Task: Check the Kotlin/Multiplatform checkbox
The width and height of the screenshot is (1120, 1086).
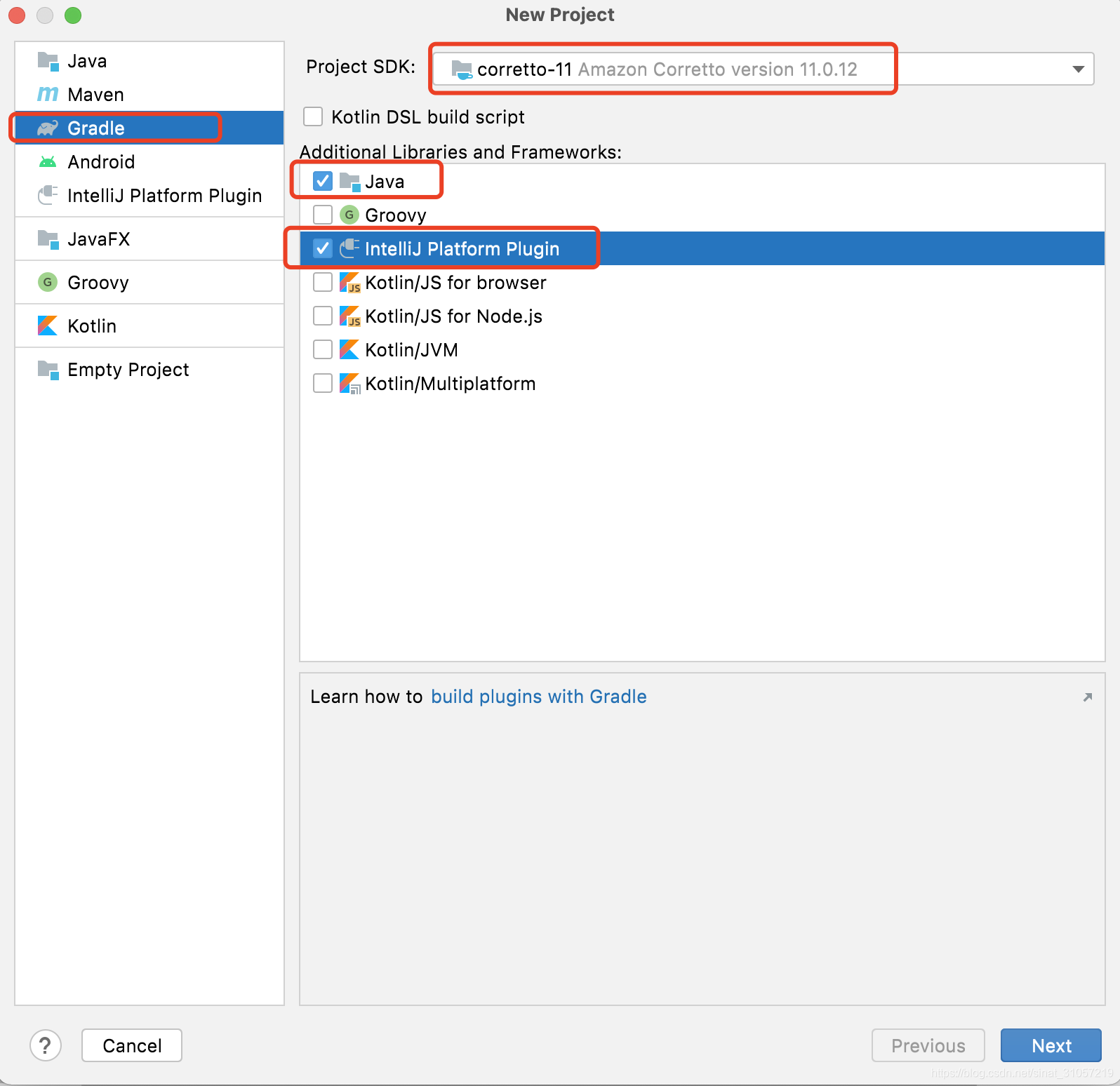Action: coord(323,383)
